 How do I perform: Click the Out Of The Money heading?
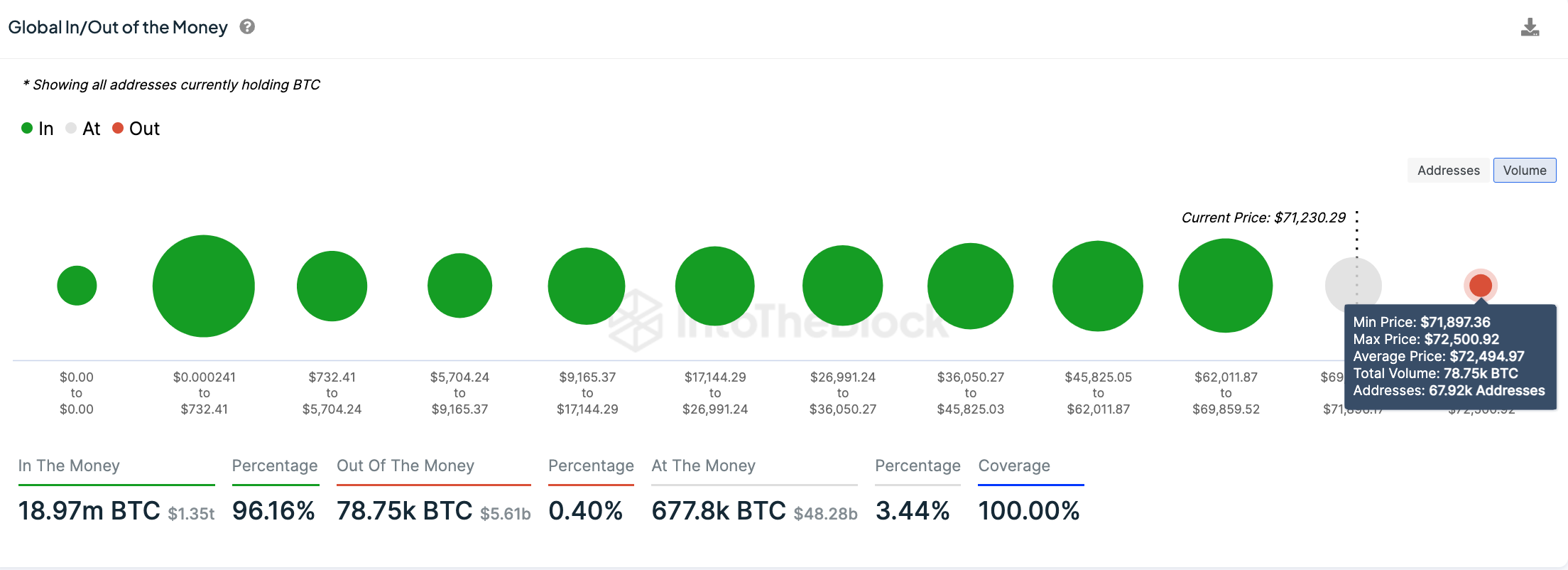tap(405, 466)
